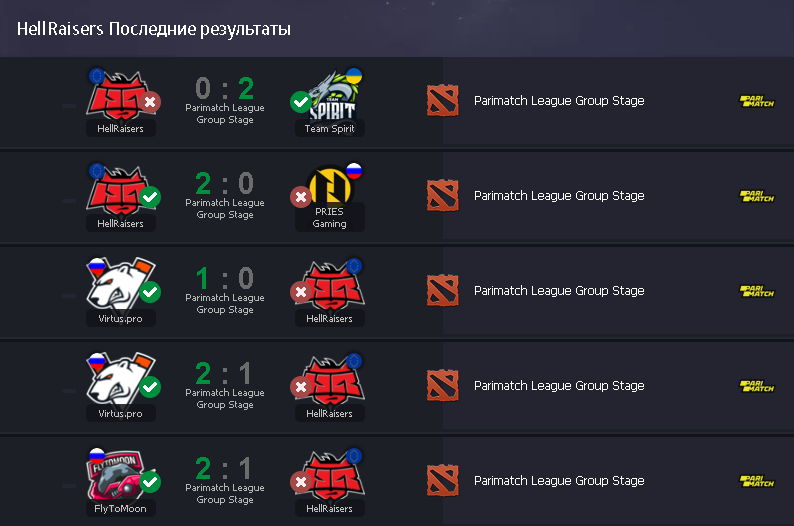Open Parimatch League Group Stage text in the first row
The width and height of the screenshot is (794, 526).
tap(559, 101)
